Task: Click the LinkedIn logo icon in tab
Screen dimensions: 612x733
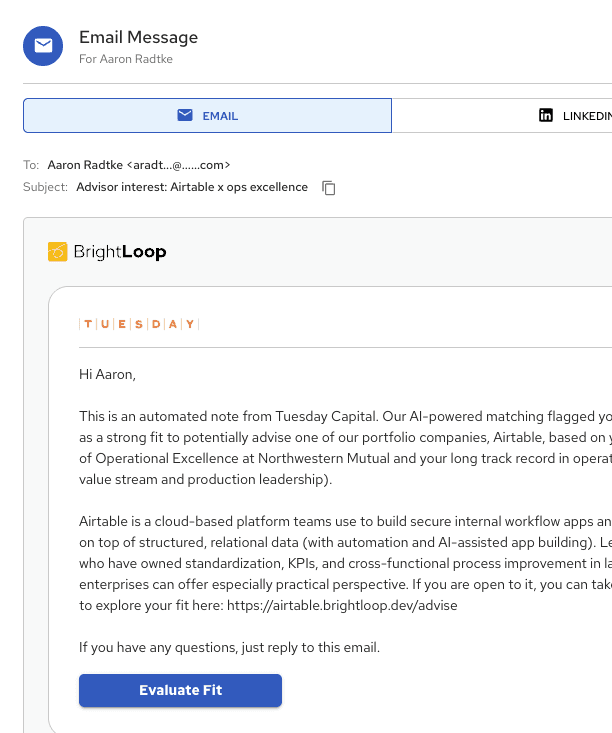Action: click(546, 115)
